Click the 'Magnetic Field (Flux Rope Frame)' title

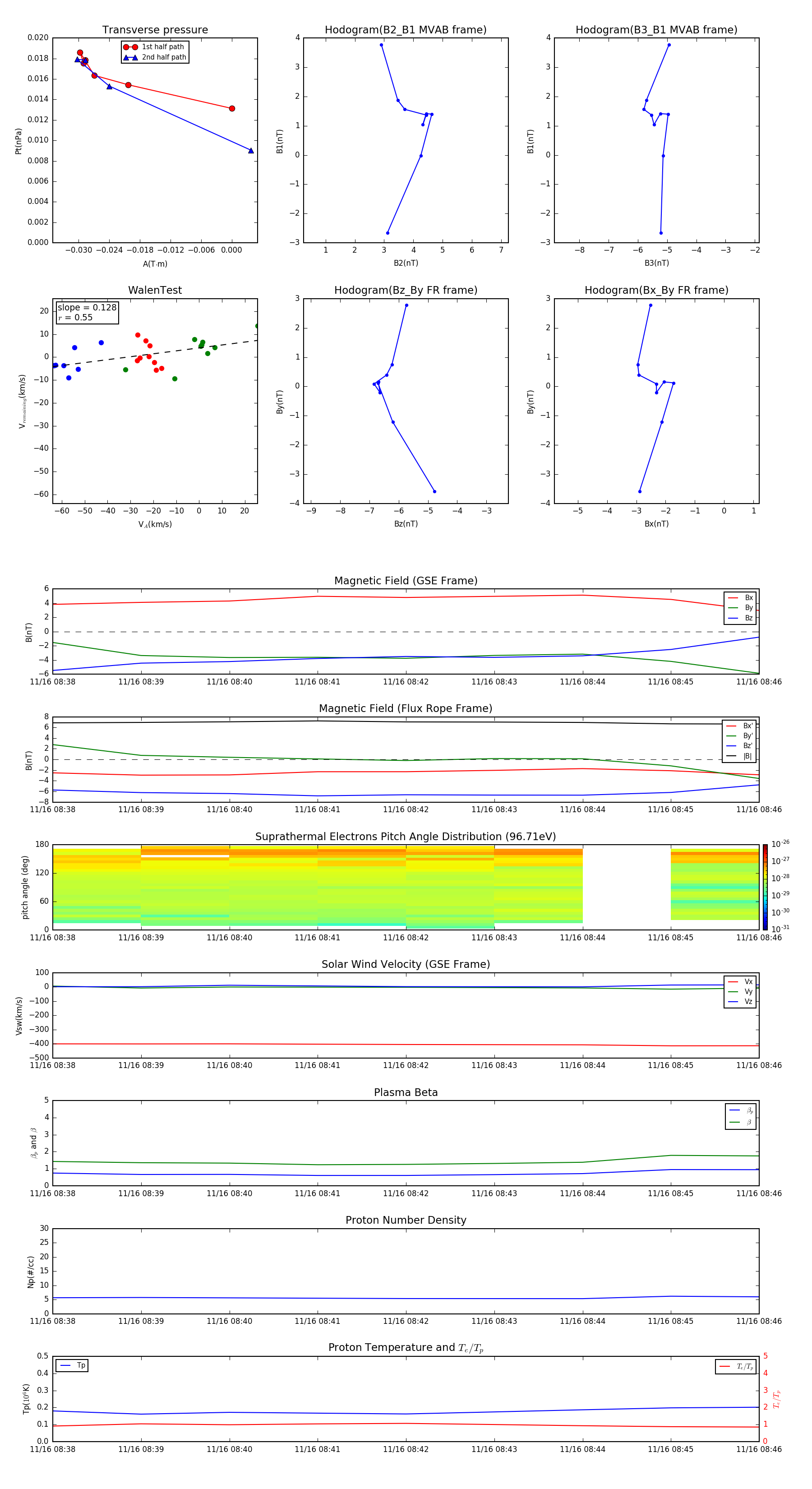coord(406,709)
